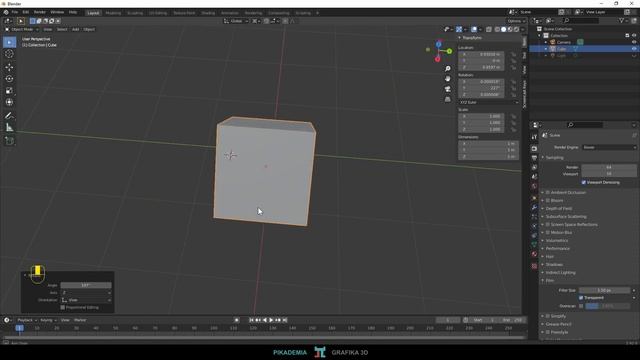The image size is (640, 360).
Task: Toggle X-ray mode in viewport header
Action: pyautogui.click(x=489, y=29)
